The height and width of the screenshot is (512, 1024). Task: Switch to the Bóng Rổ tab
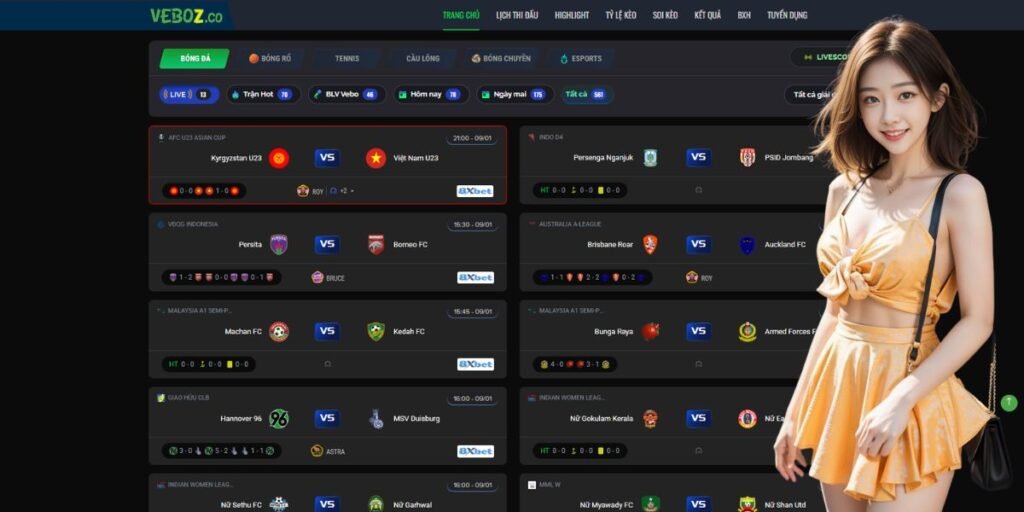(270, 58)
